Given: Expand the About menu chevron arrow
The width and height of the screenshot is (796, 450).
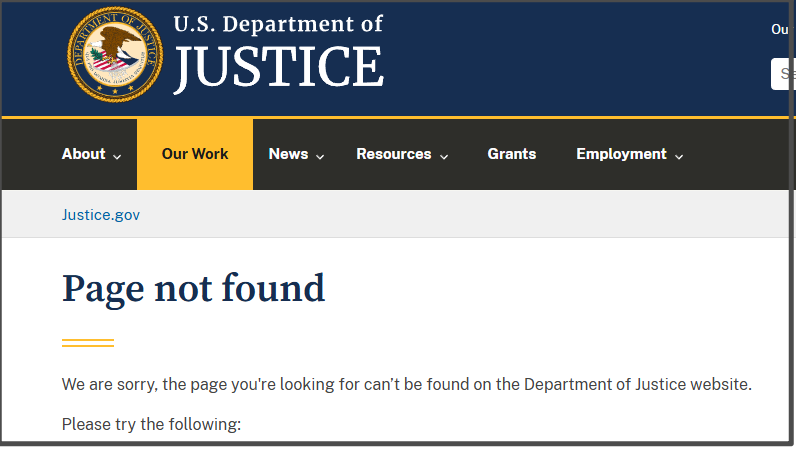Looking at the screenshot, I should click(118, 156).
